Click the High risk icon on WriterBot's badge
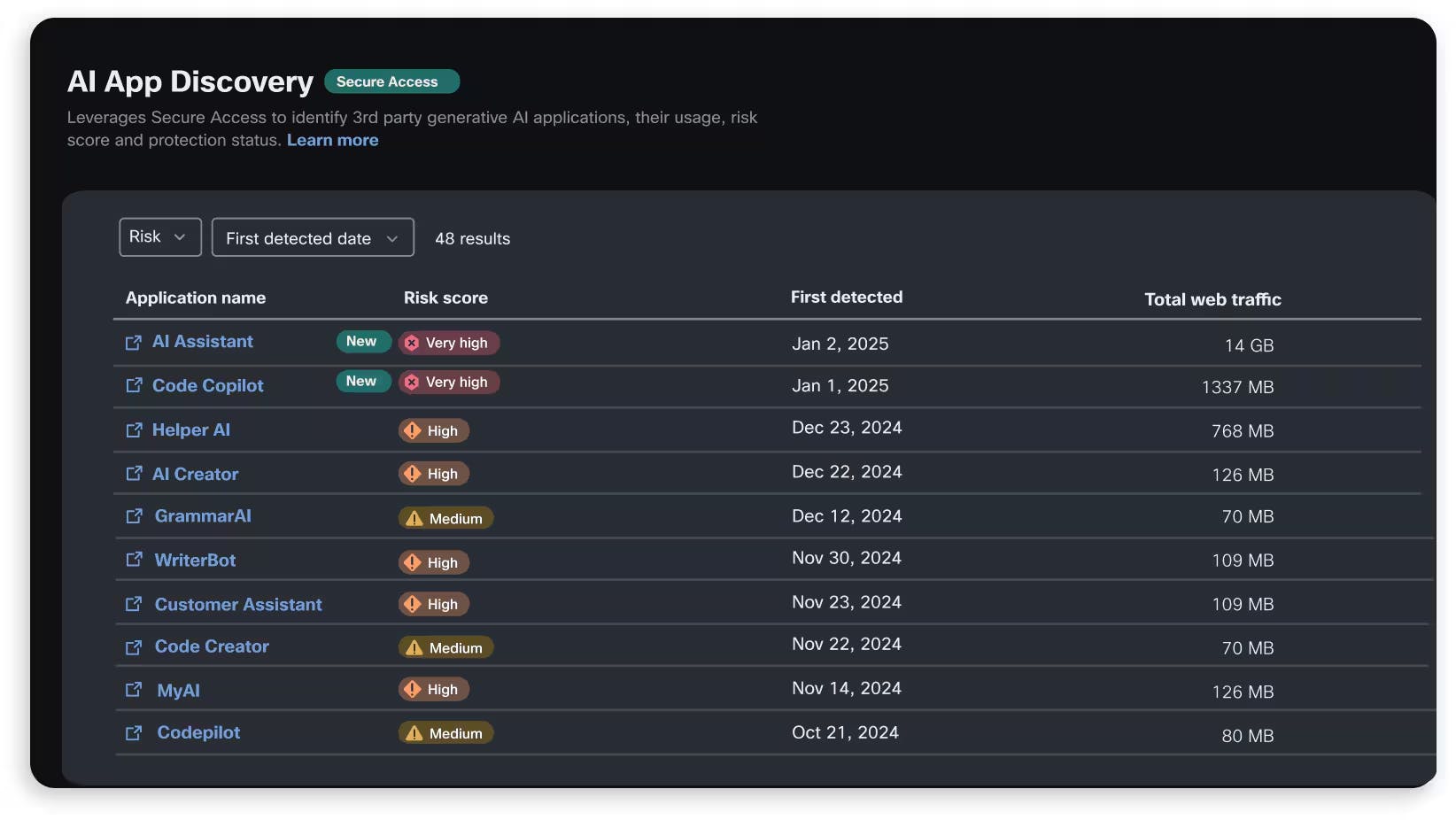1456x820 pixels. pos(411,562)
